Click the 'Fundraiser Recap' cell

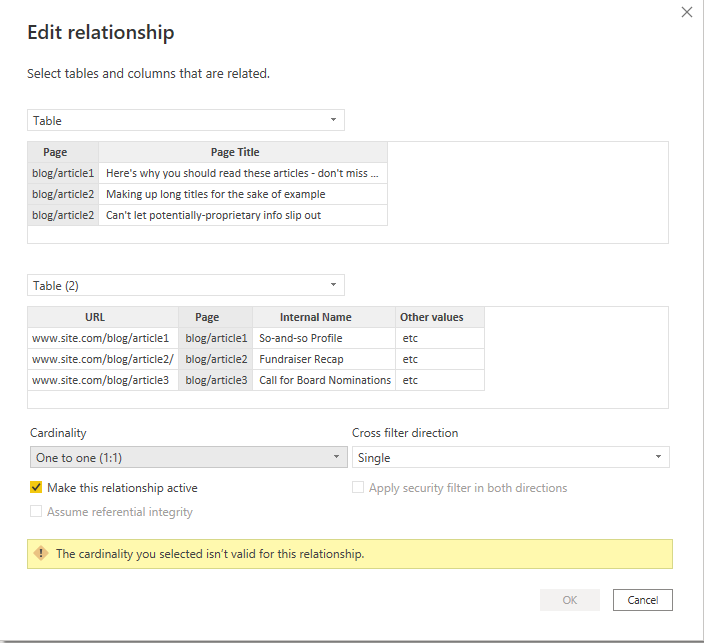tap(324, 359)
